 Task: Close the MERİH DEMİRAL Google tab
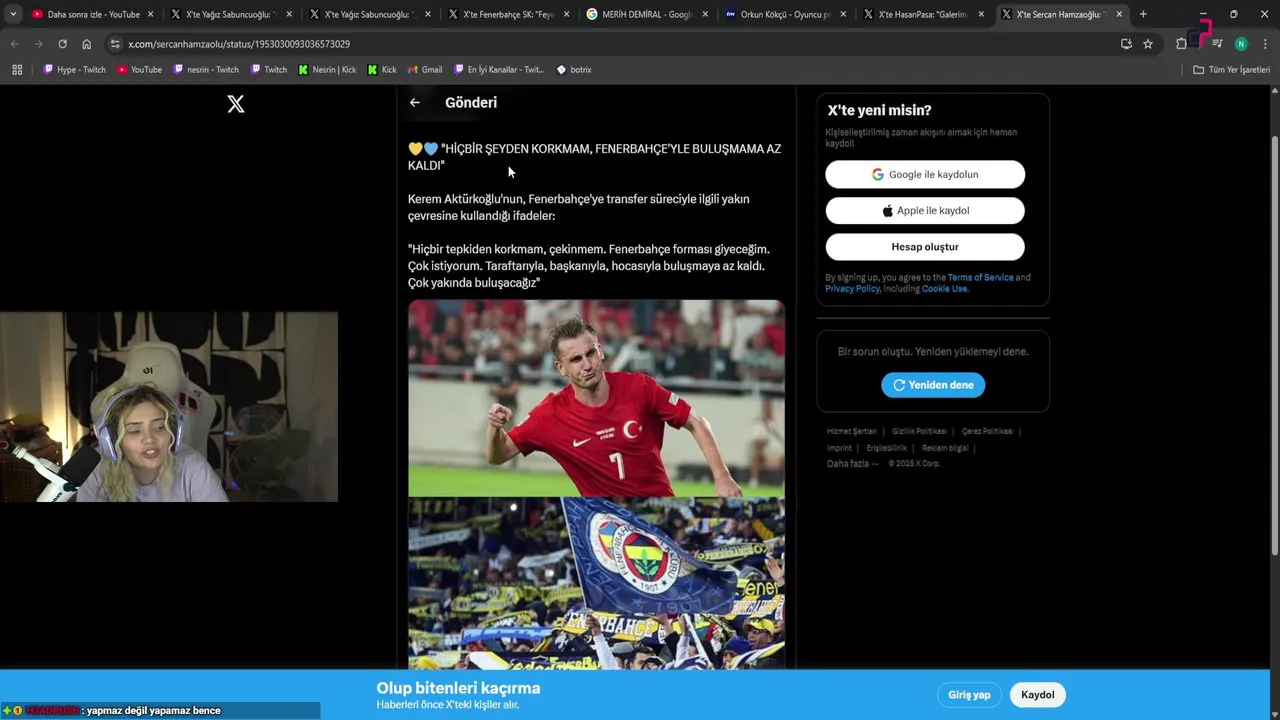(x=705, y=14)
